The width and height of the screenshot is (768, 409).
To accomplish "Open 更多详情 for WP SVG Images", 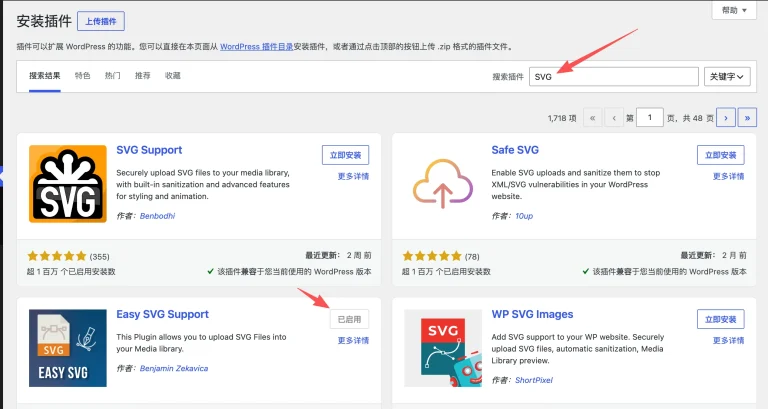I will [x=728, y=340].
